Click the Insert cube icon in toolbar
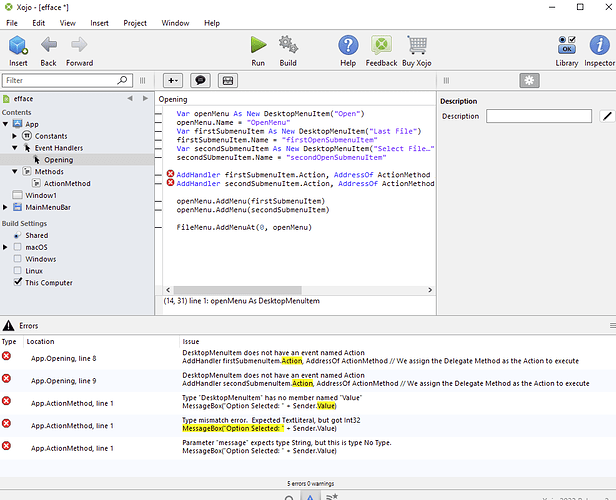 (x=18, y=45)
